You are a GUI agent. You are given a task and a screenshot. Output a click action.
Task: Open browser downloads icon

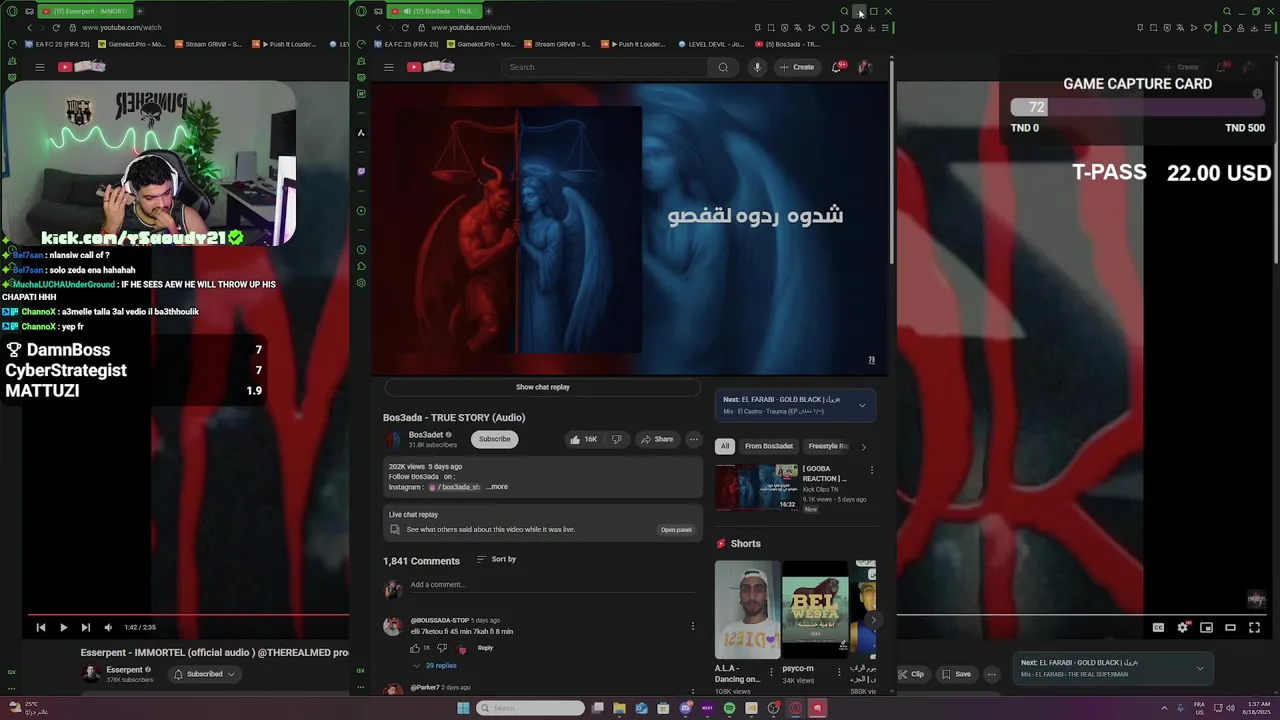tap(871, 28)
